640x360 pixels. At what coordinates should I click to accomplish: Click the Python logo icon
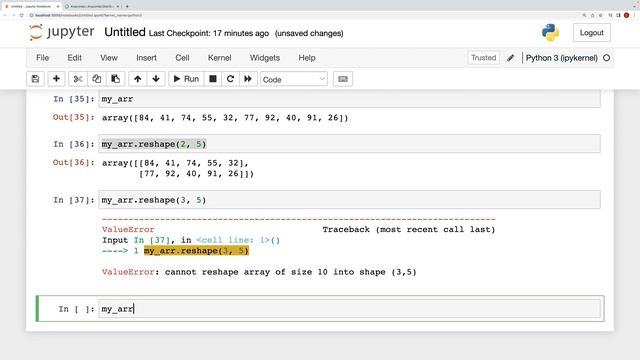coord(550,33)
